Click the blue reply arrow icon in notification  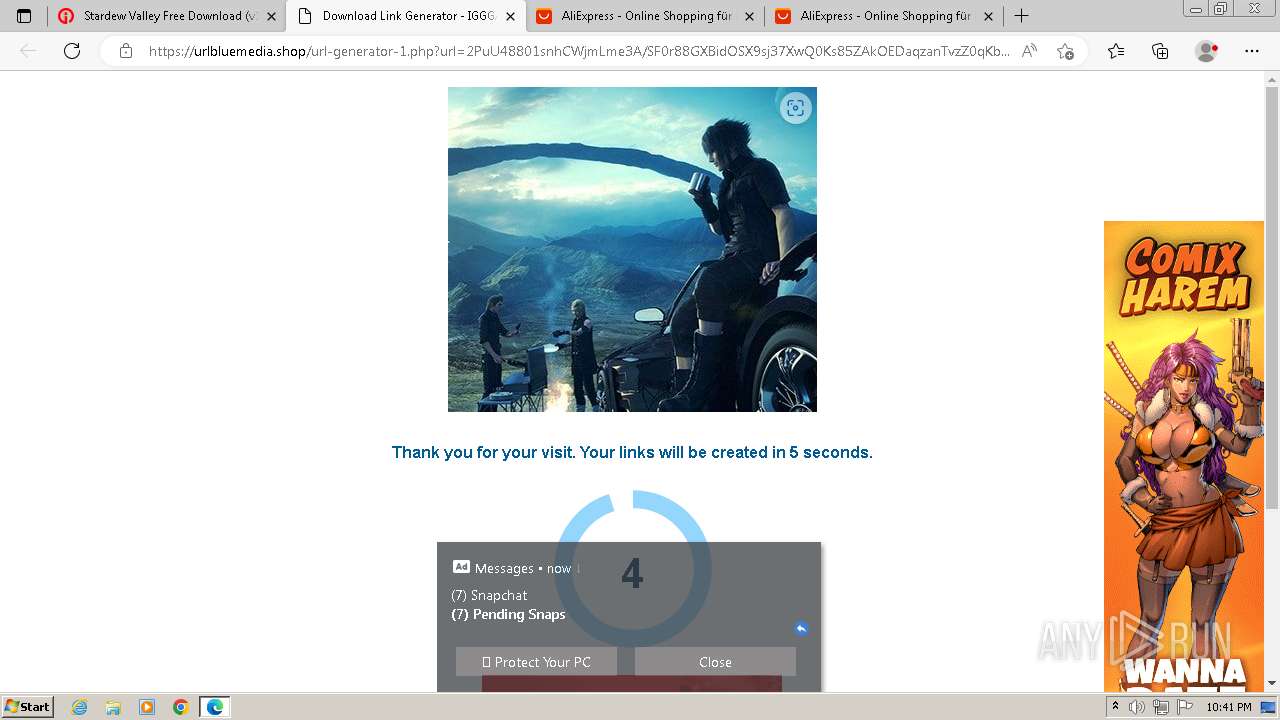pyautogui.click(x=801, y=629)
